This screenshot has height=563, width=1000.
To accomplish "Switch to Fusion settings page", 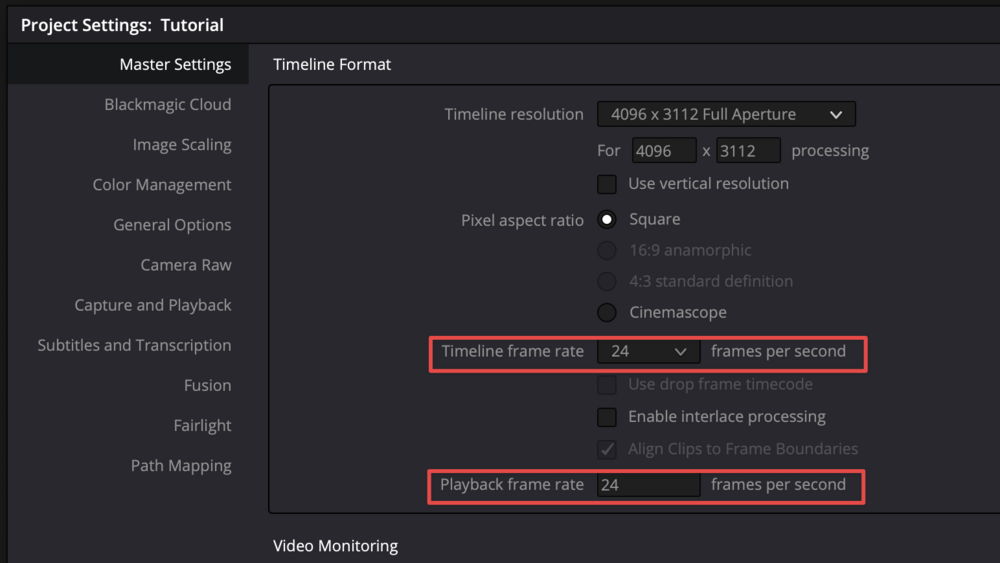I will [x=207, y=385].
